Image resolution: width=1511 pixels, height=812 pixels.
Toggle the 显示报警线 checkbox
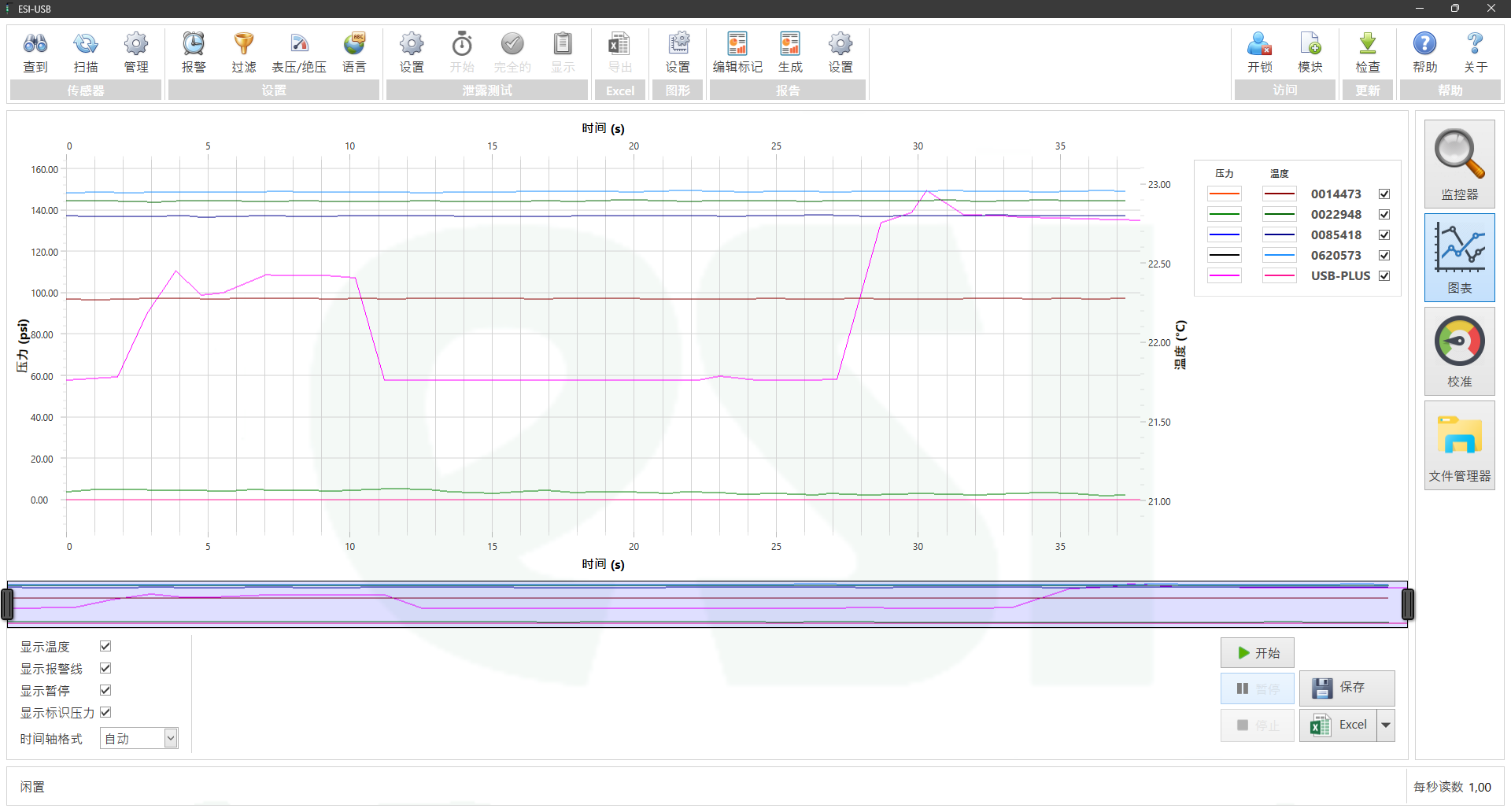click(105, 668)
